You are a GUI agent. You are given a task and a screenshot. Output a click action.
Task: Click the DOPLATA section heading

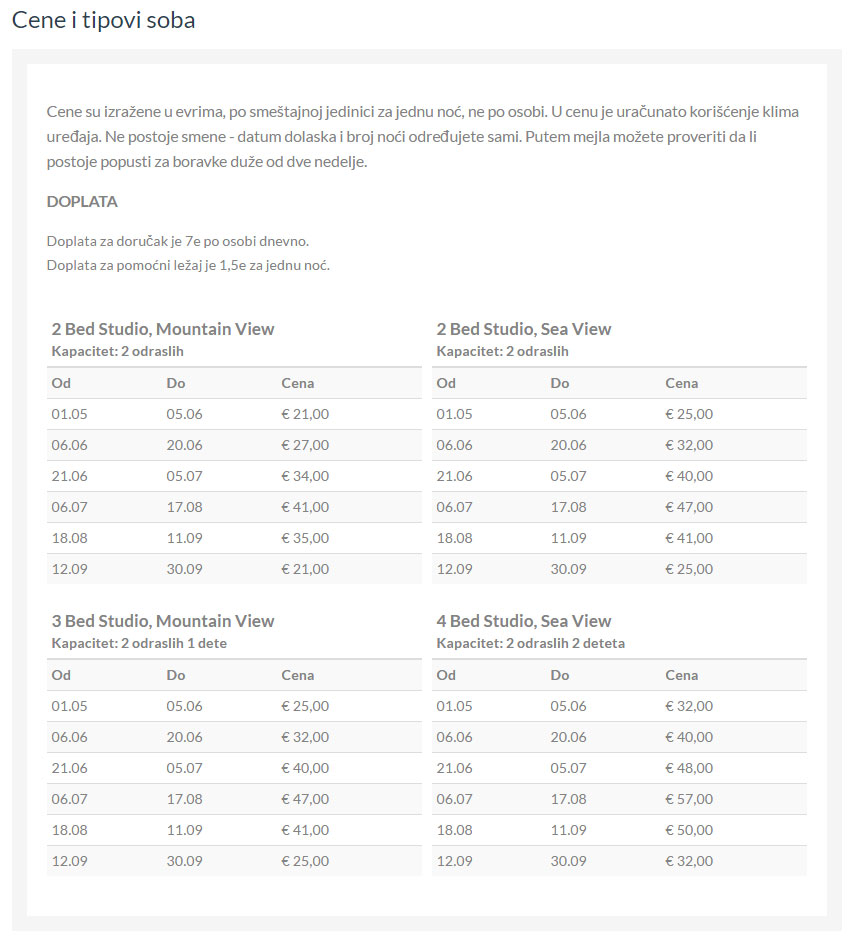(x=82, y=201)
